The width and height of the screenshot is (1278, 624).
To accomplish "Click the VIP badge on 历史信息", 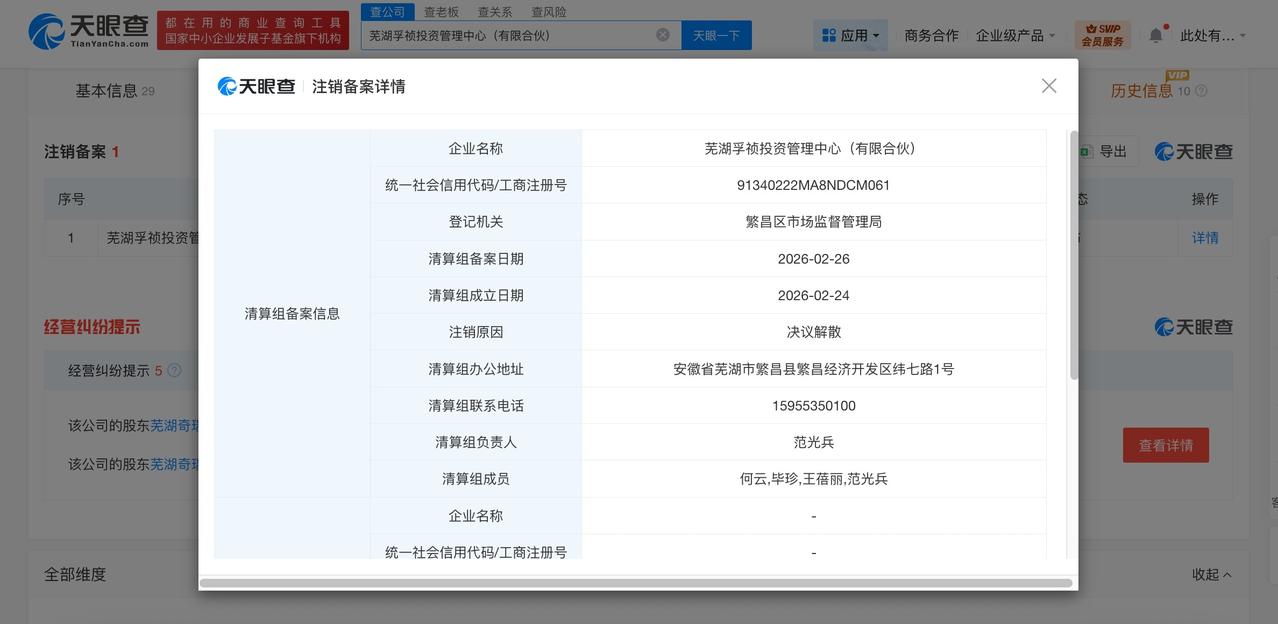I will pos(1178,75).
